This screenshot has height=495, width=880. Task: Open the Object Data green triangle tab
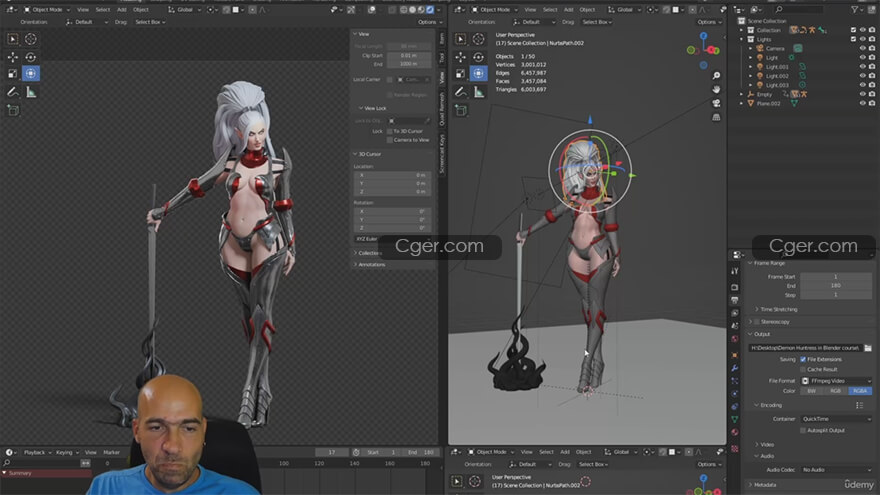tap(735, 419)
